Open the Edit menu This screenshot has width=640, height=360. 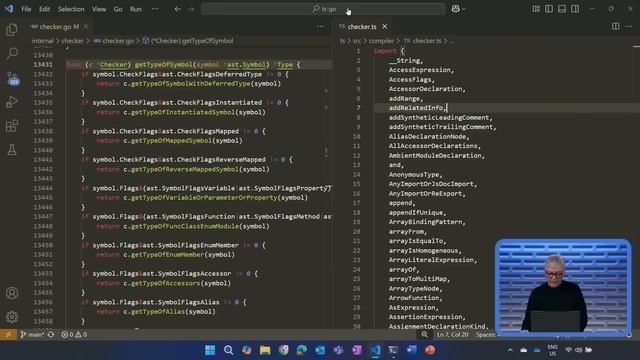tap(44, 9)
